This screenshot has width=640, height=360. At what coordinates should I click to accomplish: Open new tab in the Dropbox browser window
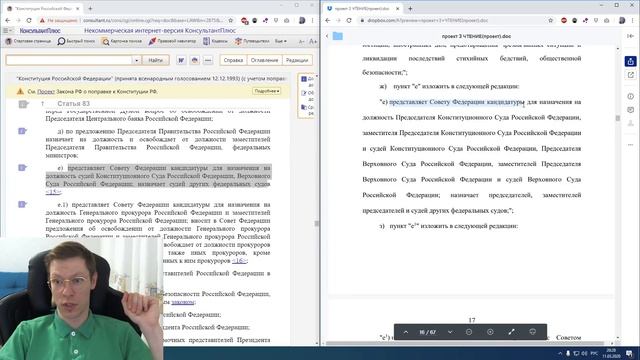click(410, 8)
